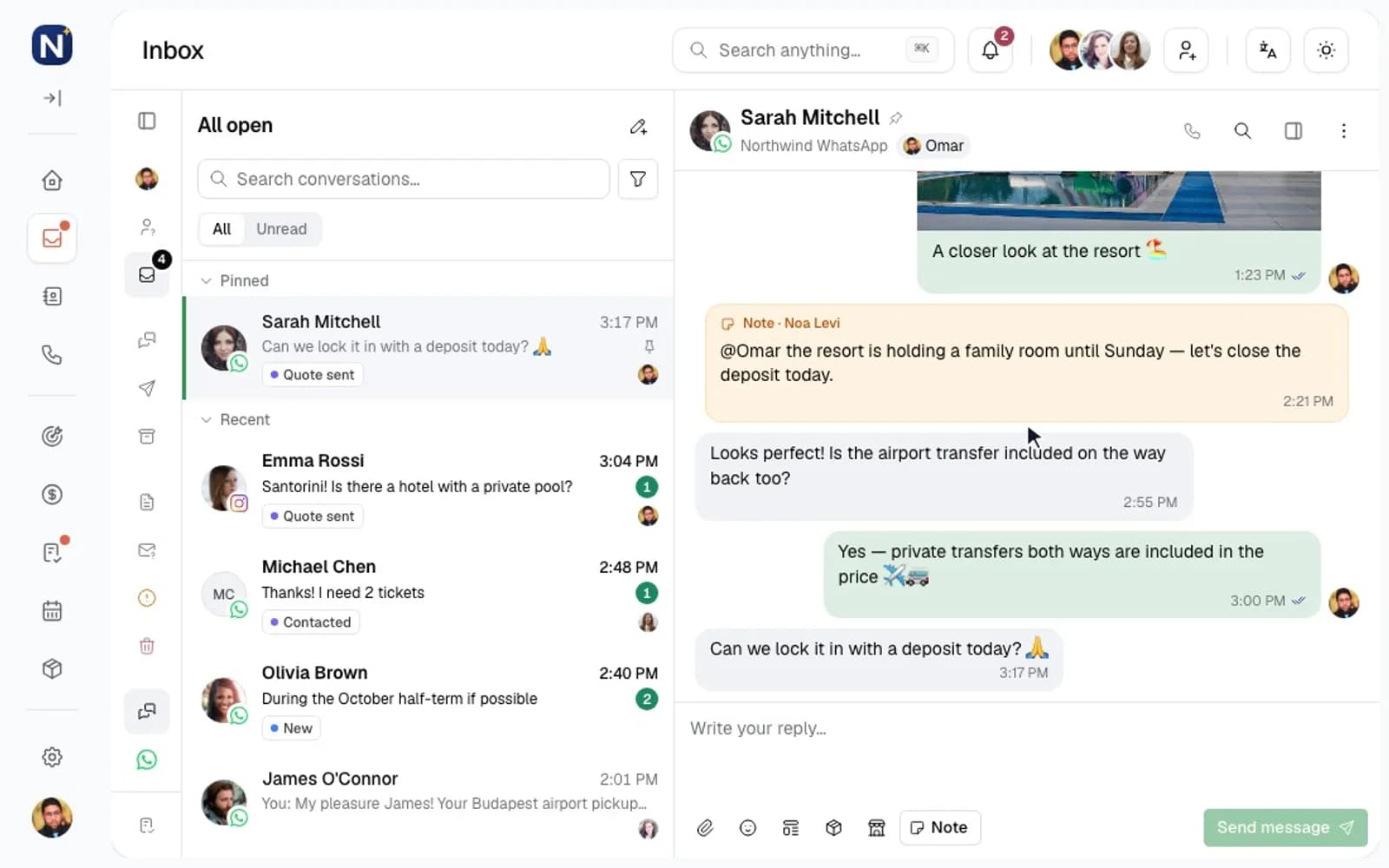Toggle the contact details side panel
This screenshot has height=868, width=1389.
click(1293, 131)
